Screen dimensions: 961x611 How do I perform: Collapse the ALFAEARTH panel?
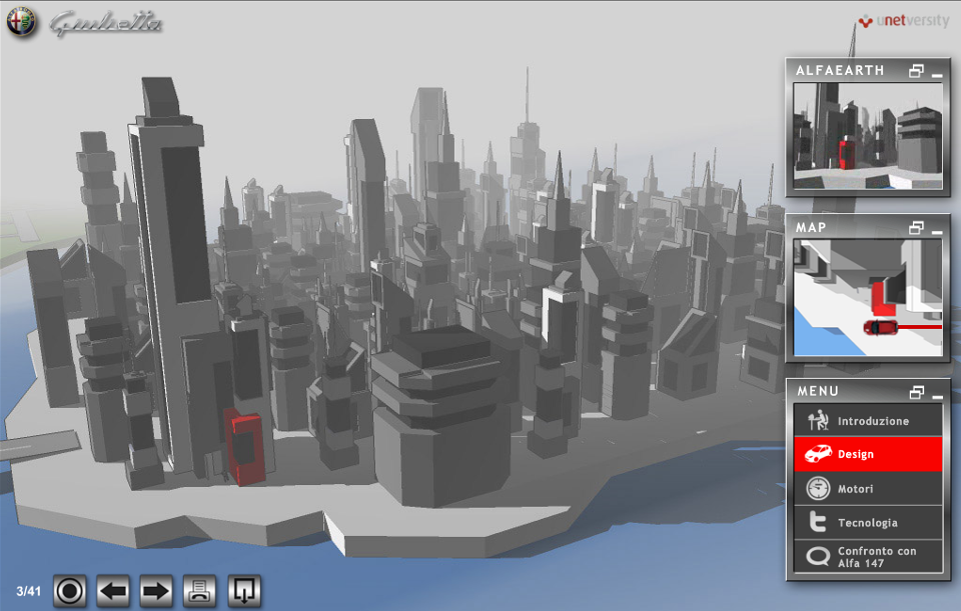(937, 72)
